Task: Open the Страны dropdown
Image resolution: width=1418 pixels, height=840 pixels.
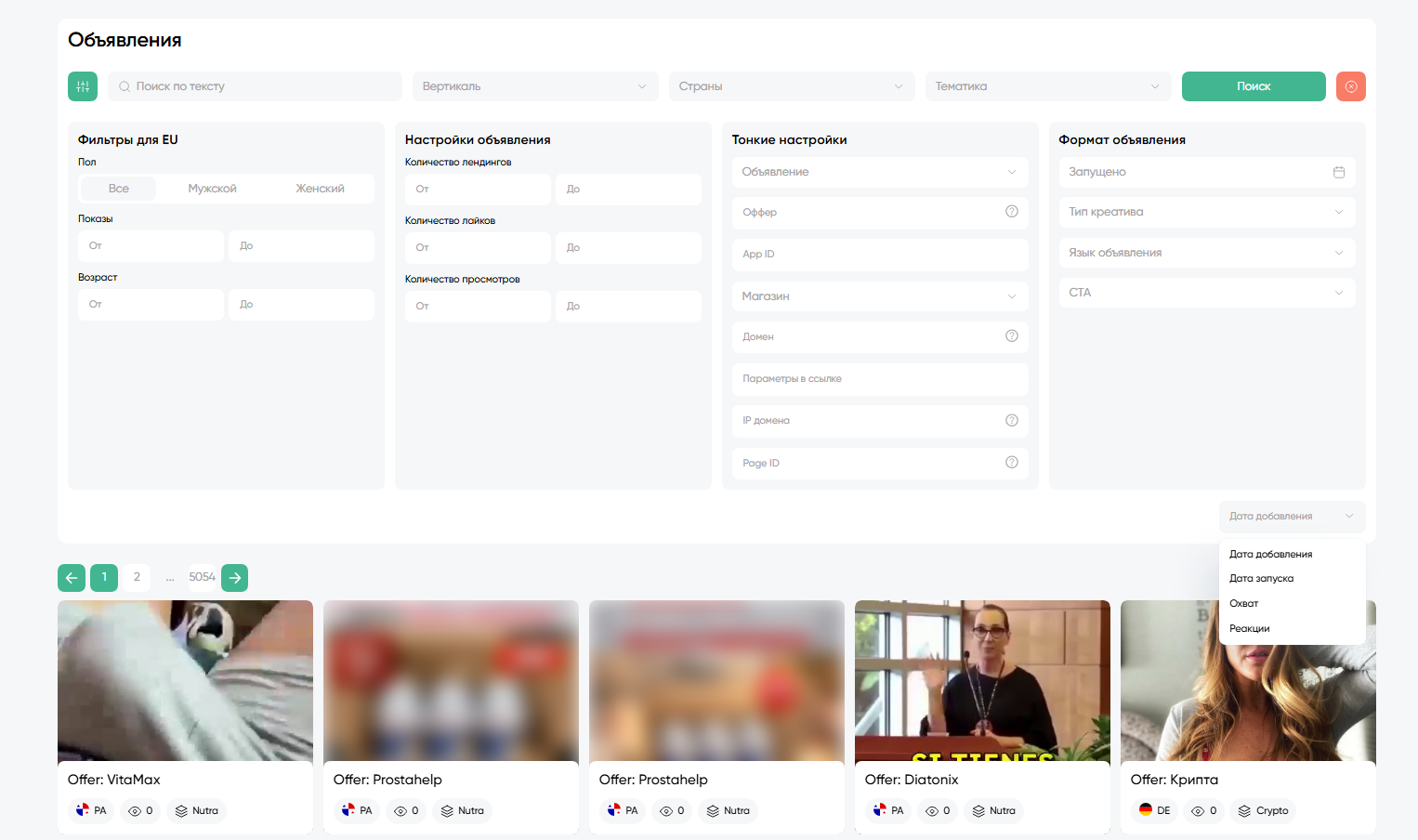Action: pos(791,85)
